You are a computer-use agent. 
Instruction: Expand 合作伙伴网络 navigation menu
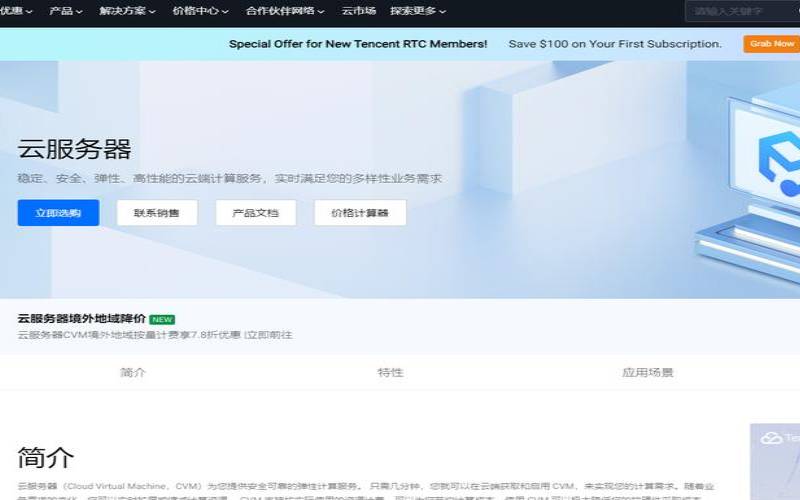[285, 11]
